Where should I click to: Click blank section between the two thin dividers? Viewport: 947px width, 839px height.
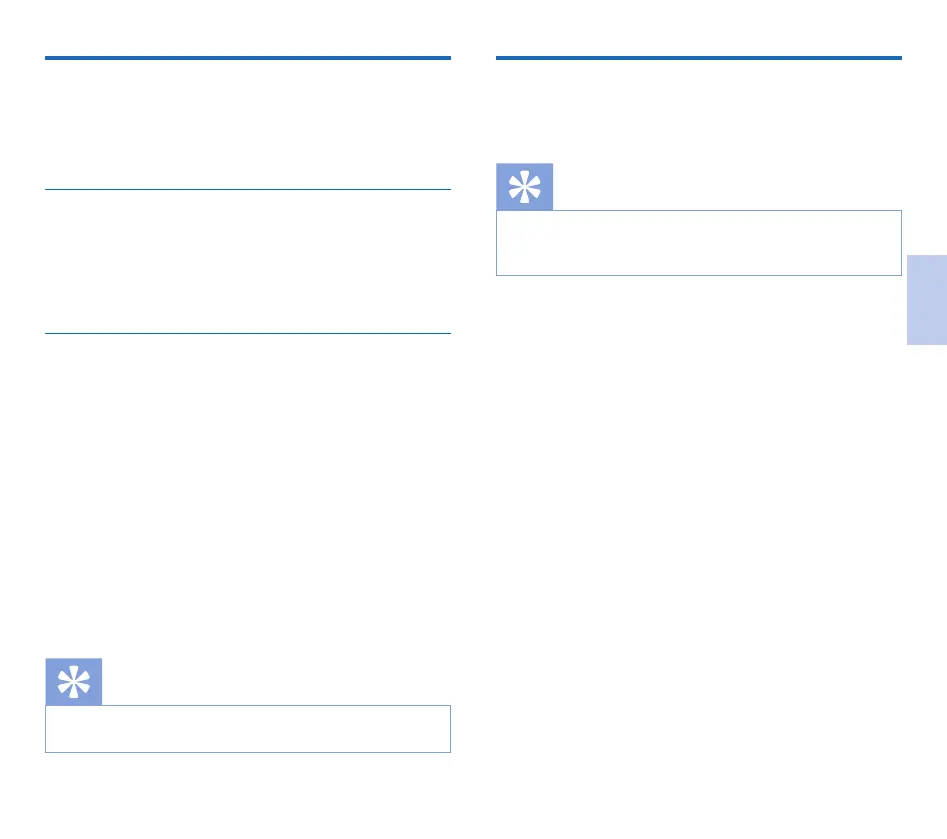(x=248, y=262)
